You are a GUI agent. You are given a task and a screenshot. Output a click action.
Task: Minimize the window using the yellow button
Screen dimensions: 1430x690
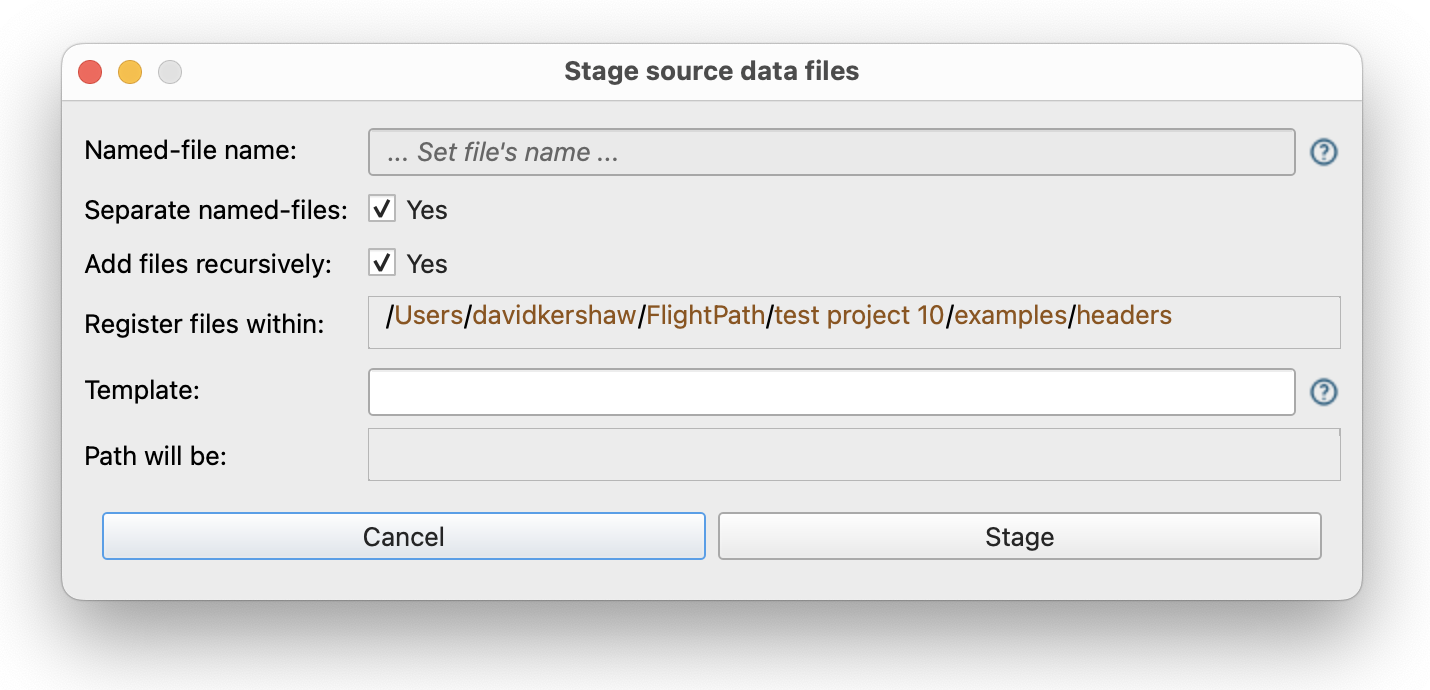point(130,72)
